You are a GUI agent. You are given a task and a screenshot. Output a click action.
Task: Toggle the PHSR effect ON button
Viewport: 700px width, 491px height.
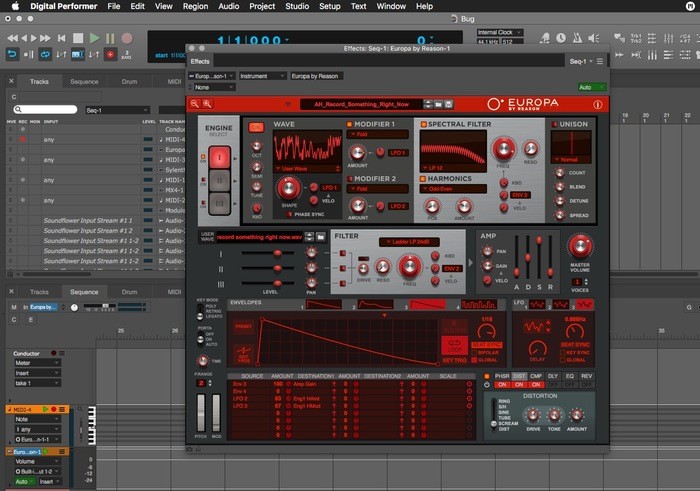pyautogui.click(x=502, y=384)
